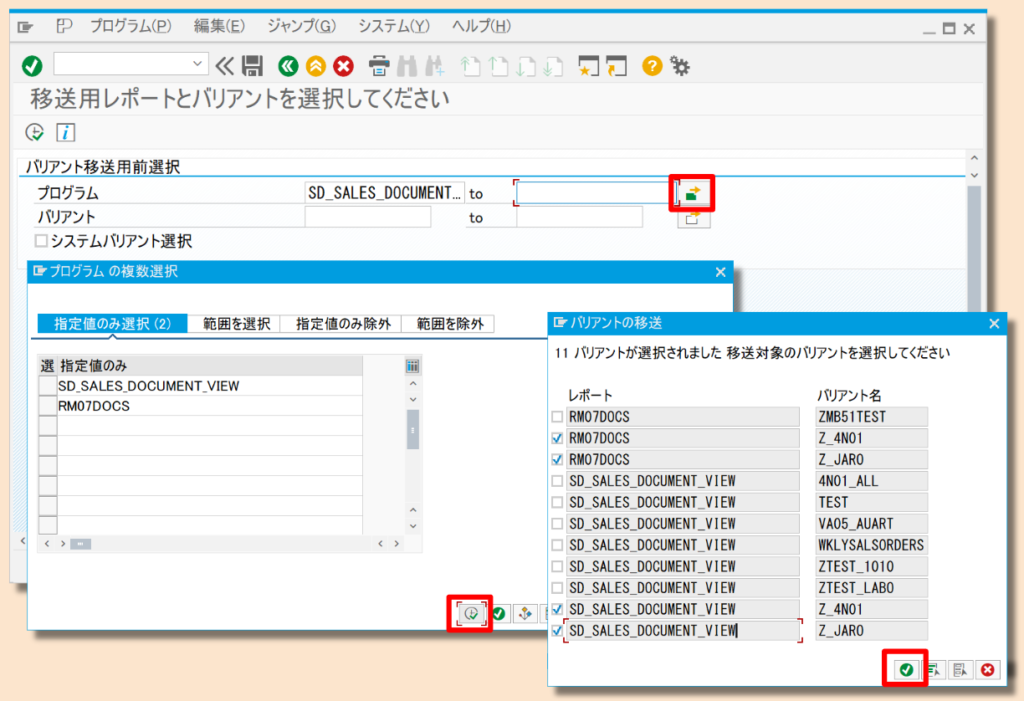Viewport: 1024px width, 701px height.
Task: Click the green Enter checkmark in main toolbar
Action: tap(32, 65)
